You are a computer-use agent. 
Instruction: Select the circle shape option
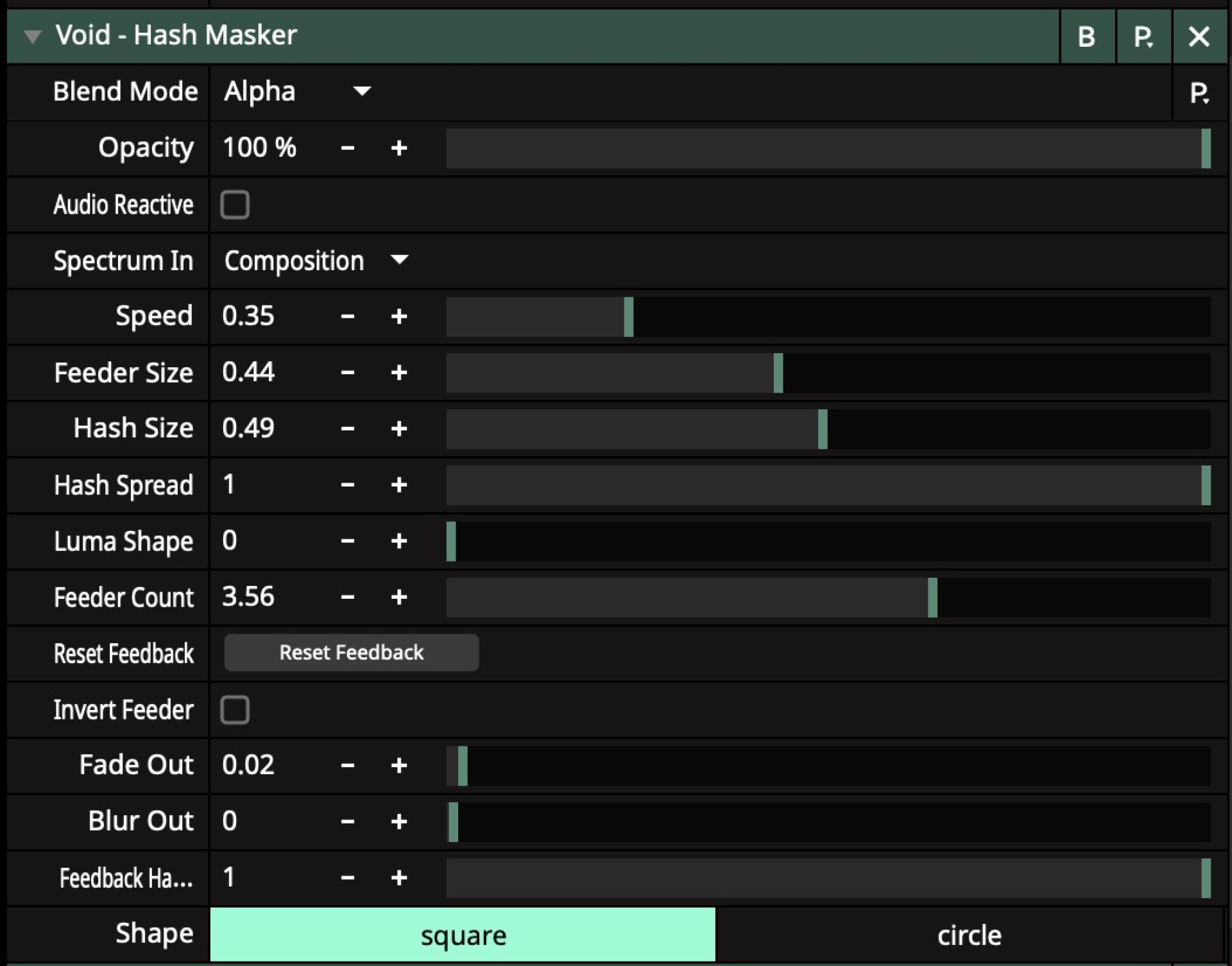point(969,935)
